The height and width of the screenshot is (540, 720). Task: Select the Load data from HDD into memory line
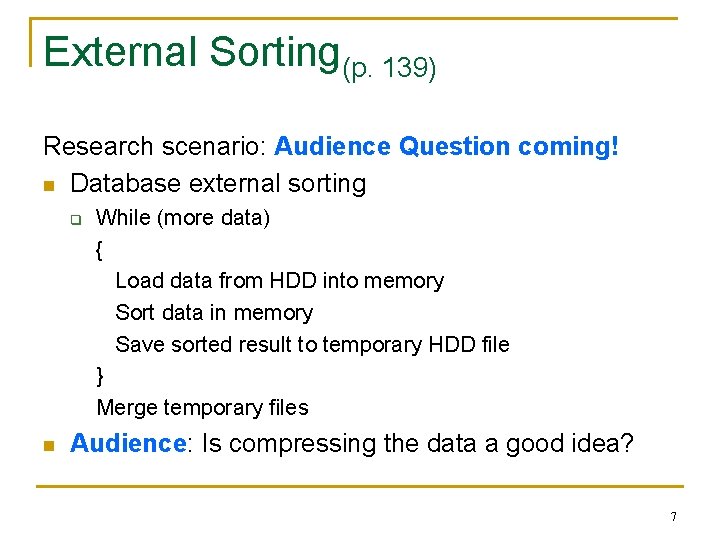pos(279,281)
